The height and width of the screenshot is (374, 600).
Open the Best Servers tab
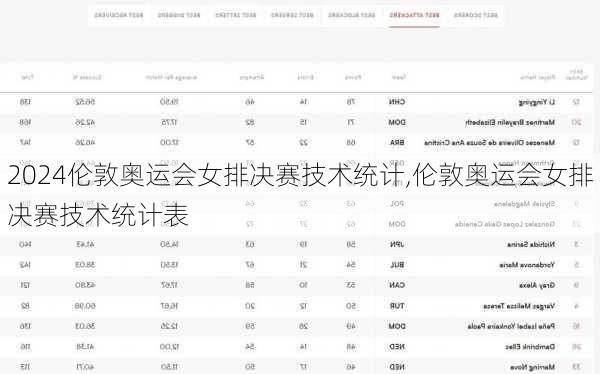pyautogui.click(x=292, y=15)
